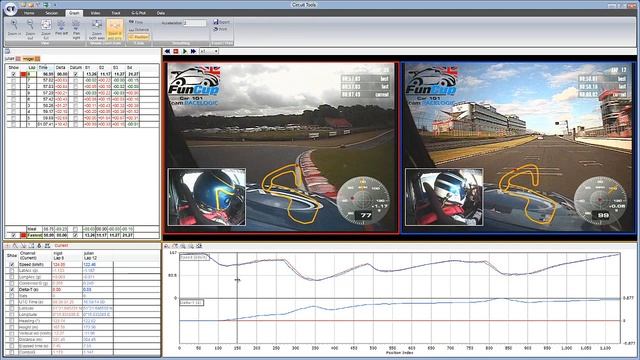The image size is (640, 360).
Task: Switch to the Data tab
Action: click(x=161, y=13)
